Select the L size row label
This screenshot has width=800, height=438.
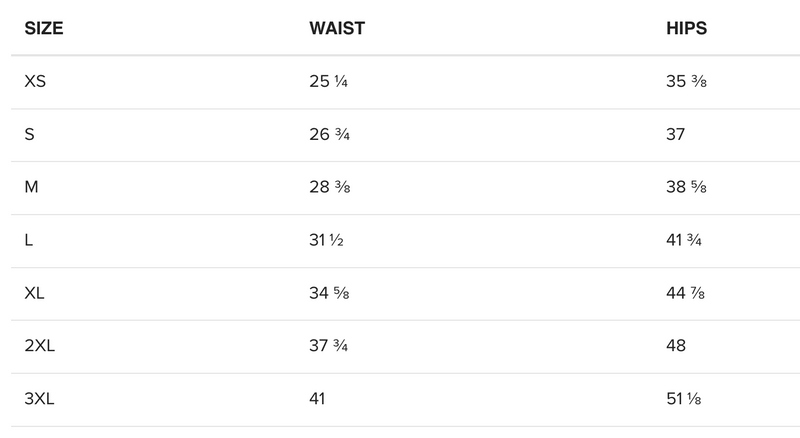click(28, 241)
